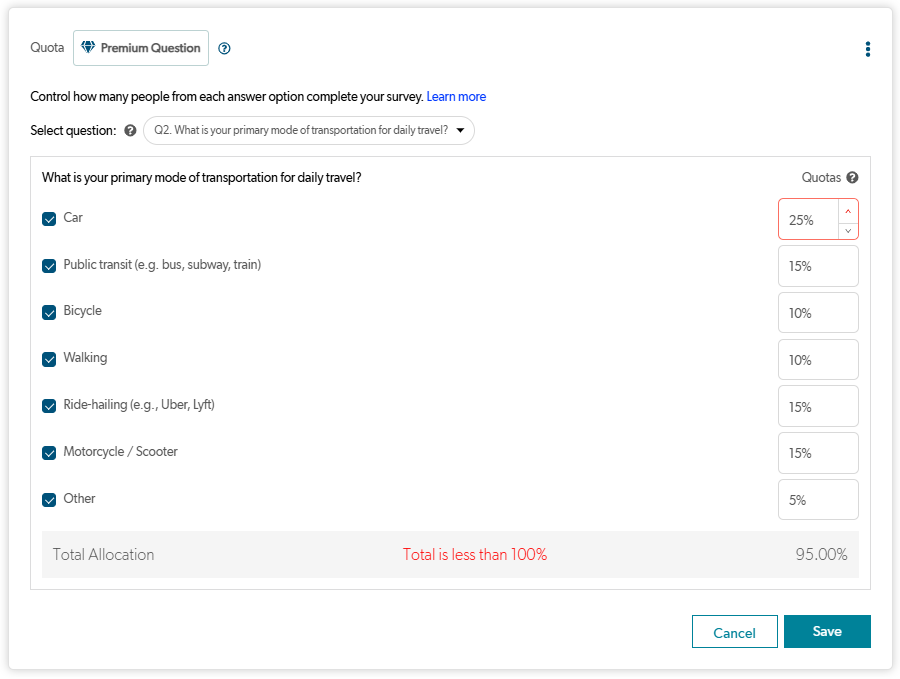The height and width of the screenshot is (679, 900).
Task: Increase the Car quota with up arrow
Action: (848, 210)
